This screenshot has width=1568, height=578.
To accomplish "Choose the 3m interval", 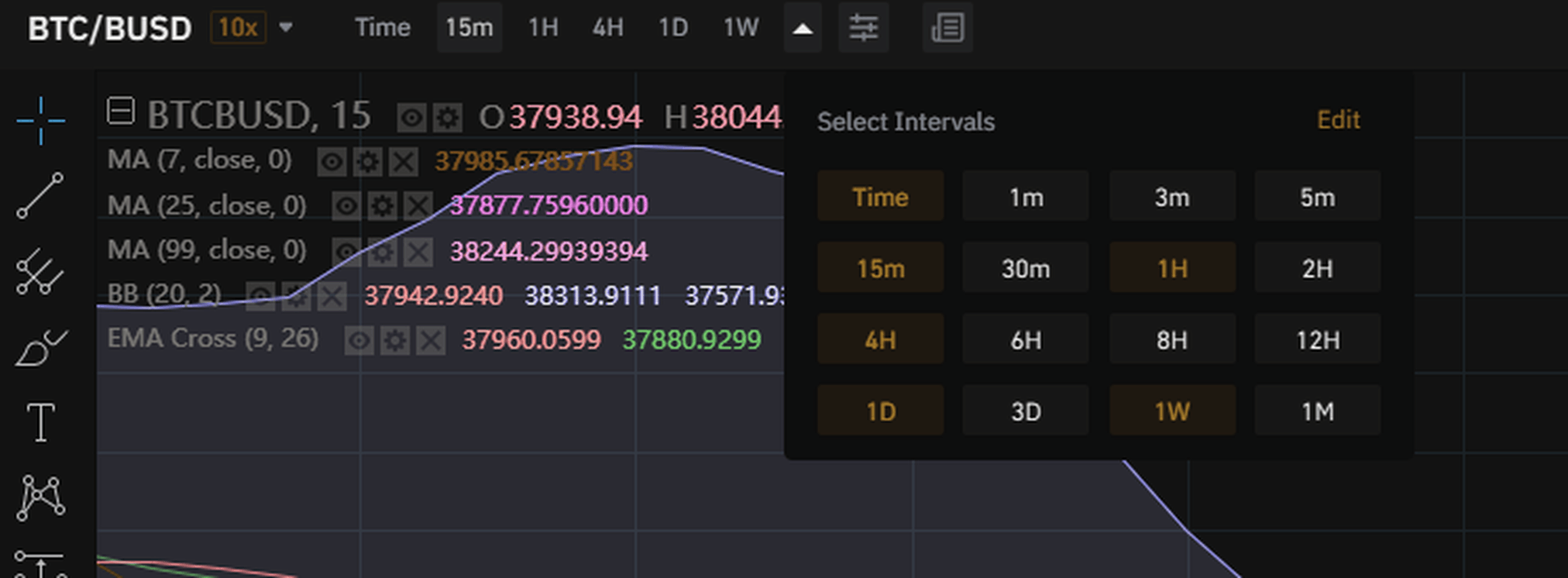I will coord(1172,197).
